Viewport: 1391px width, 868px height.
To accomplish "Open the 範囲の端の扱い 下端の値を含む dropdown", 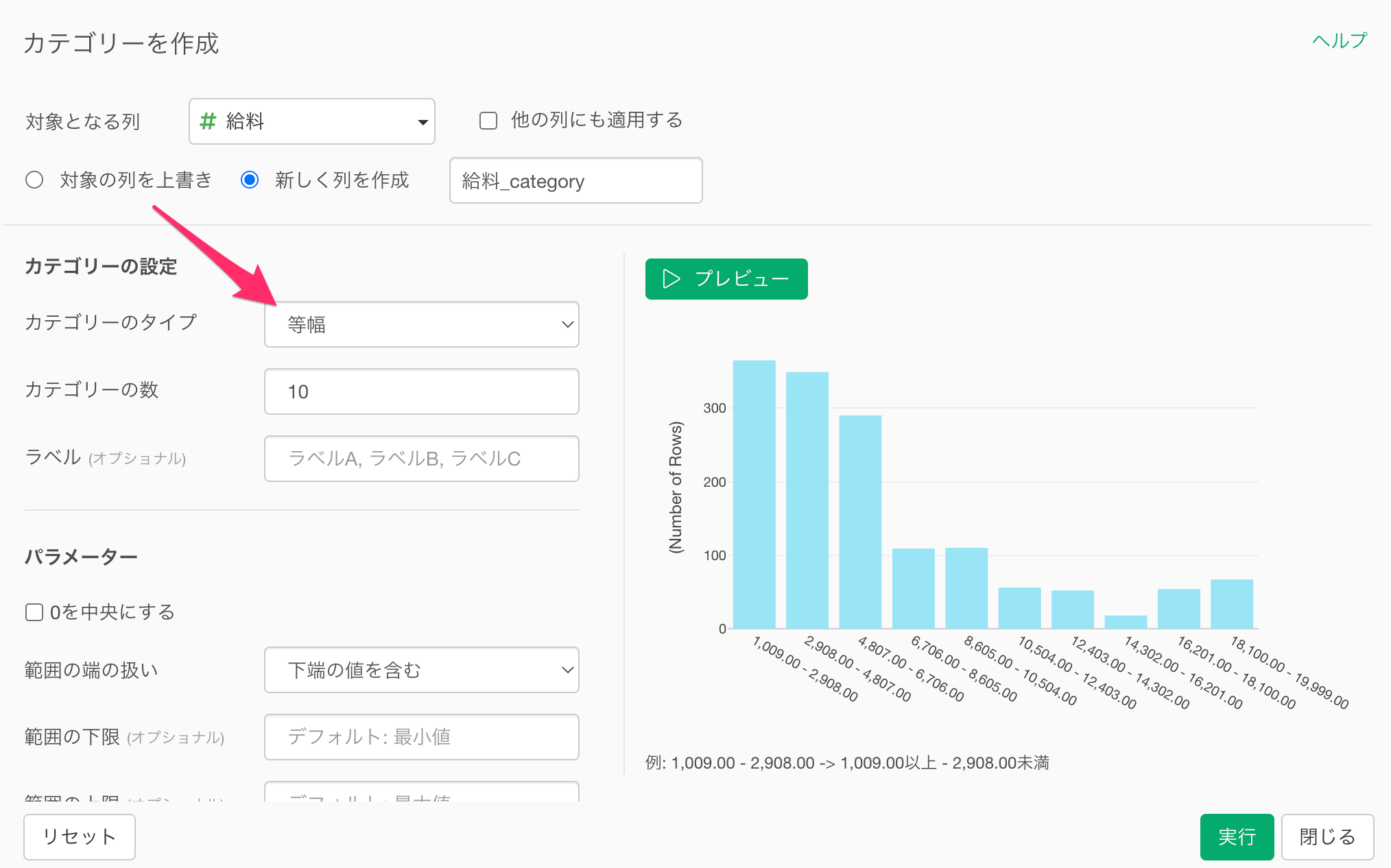I will [x=422, y=670].
